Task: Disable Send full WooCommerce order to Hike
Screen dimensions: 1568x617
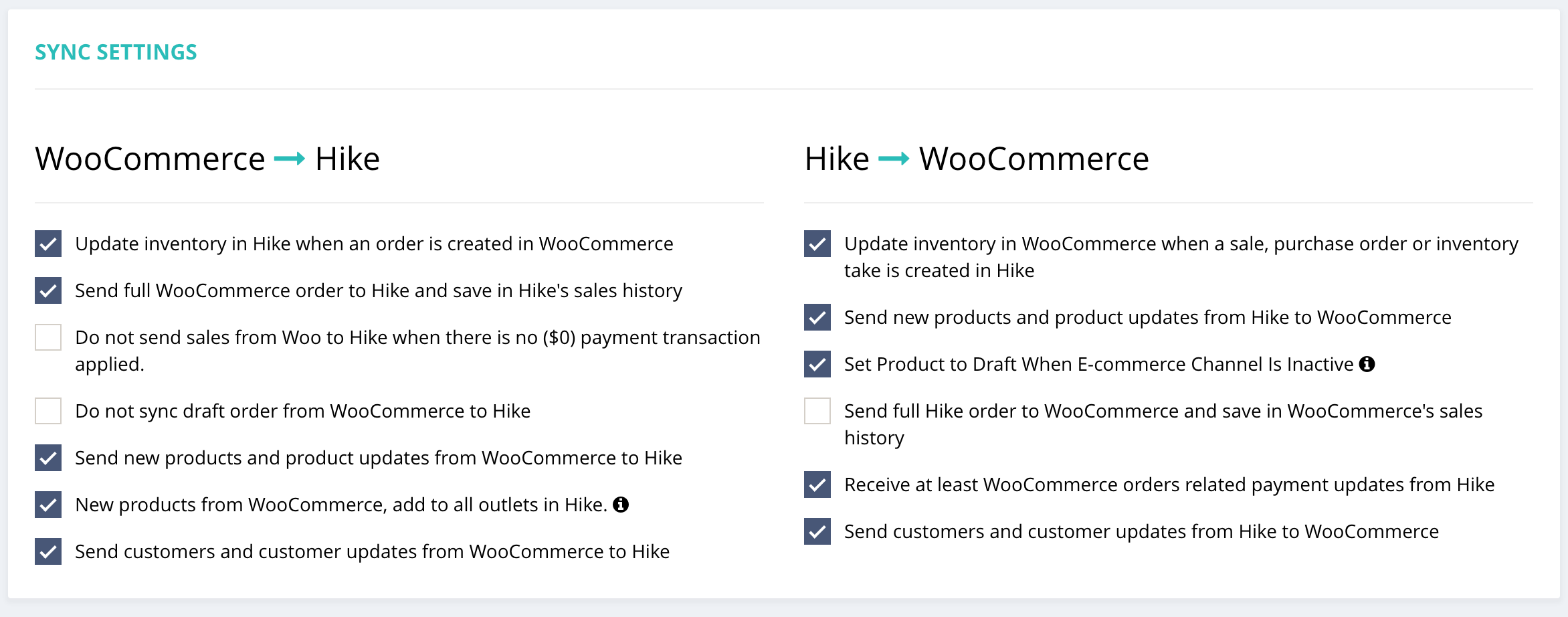Action: click(48, 290)
